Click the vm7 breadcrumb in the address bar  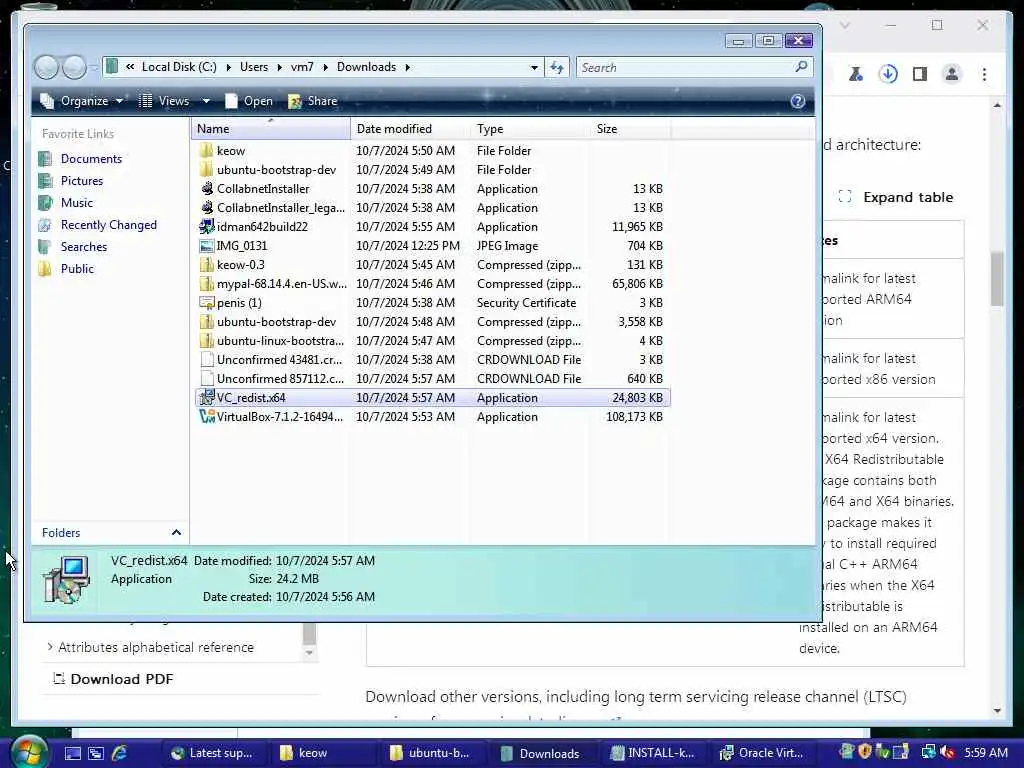302,67
